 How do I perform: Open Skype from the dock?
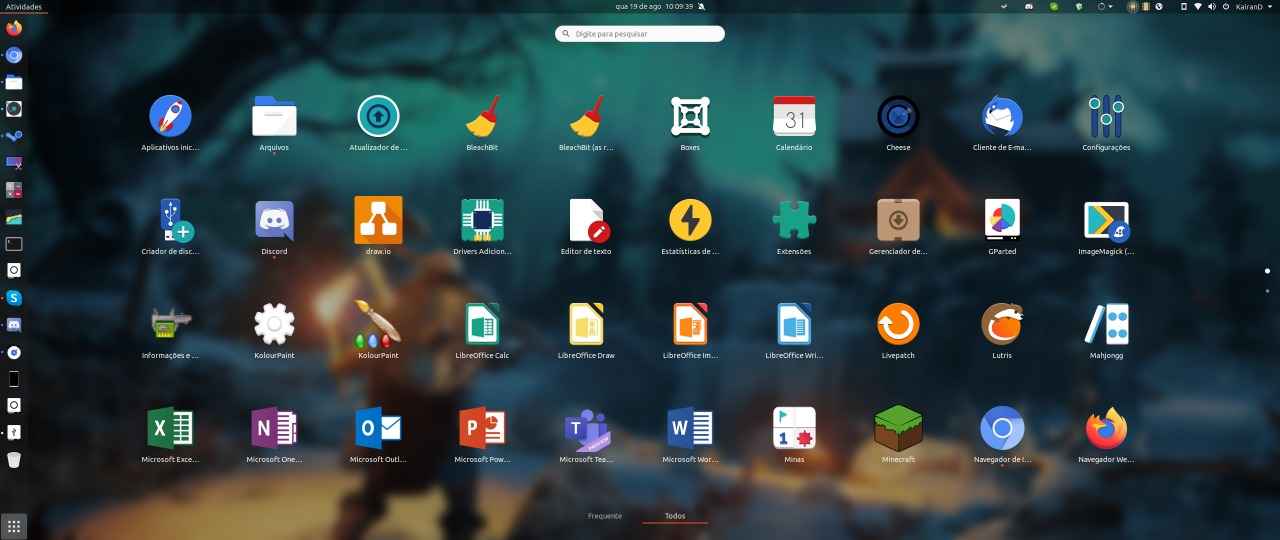click(x=13, y=298)
